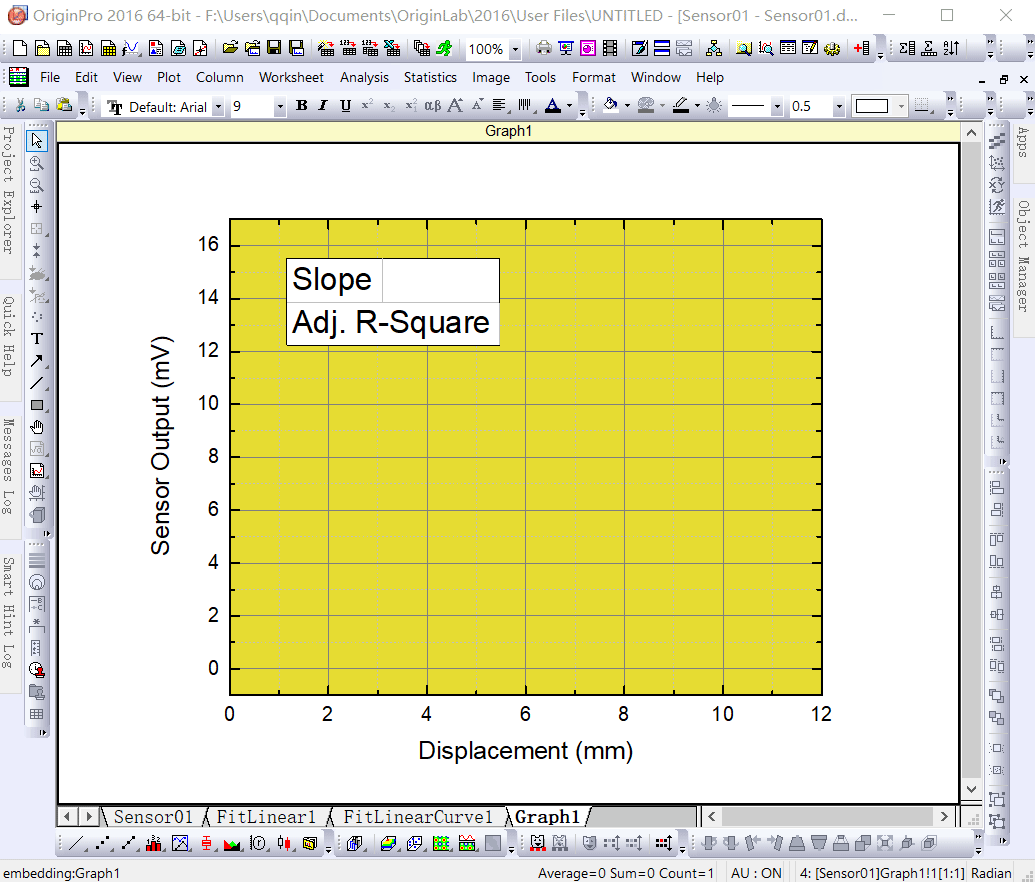Open the Code Builder gear icon

coord(832,48)
